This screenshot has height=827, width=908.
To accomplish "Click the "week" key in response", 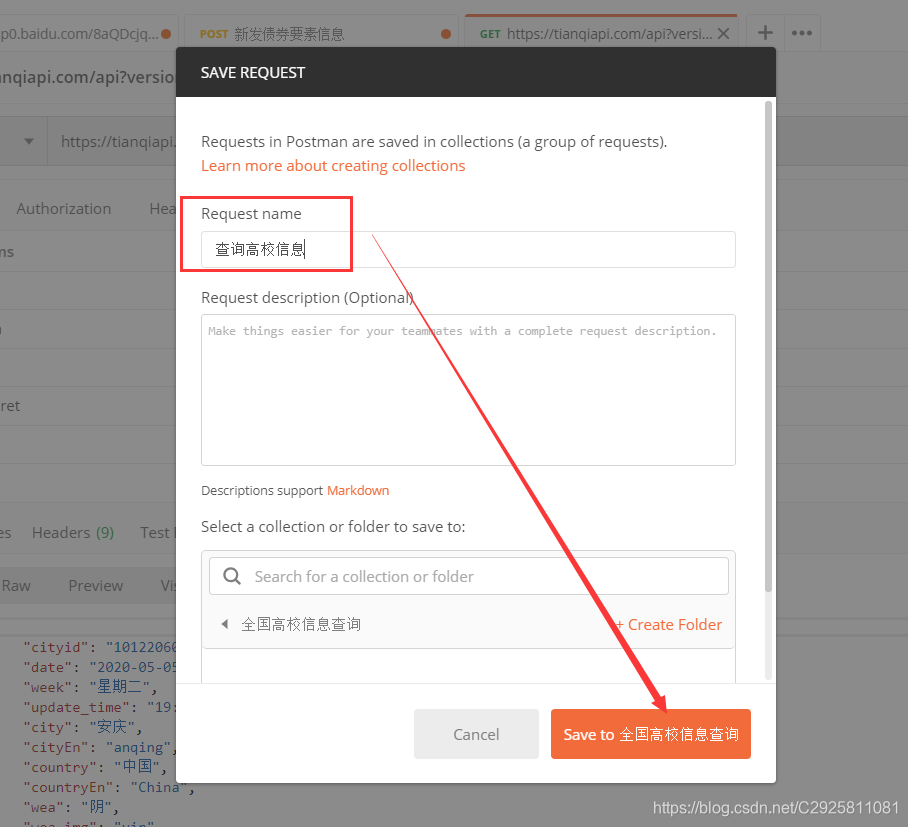I will tap(47, 687).
